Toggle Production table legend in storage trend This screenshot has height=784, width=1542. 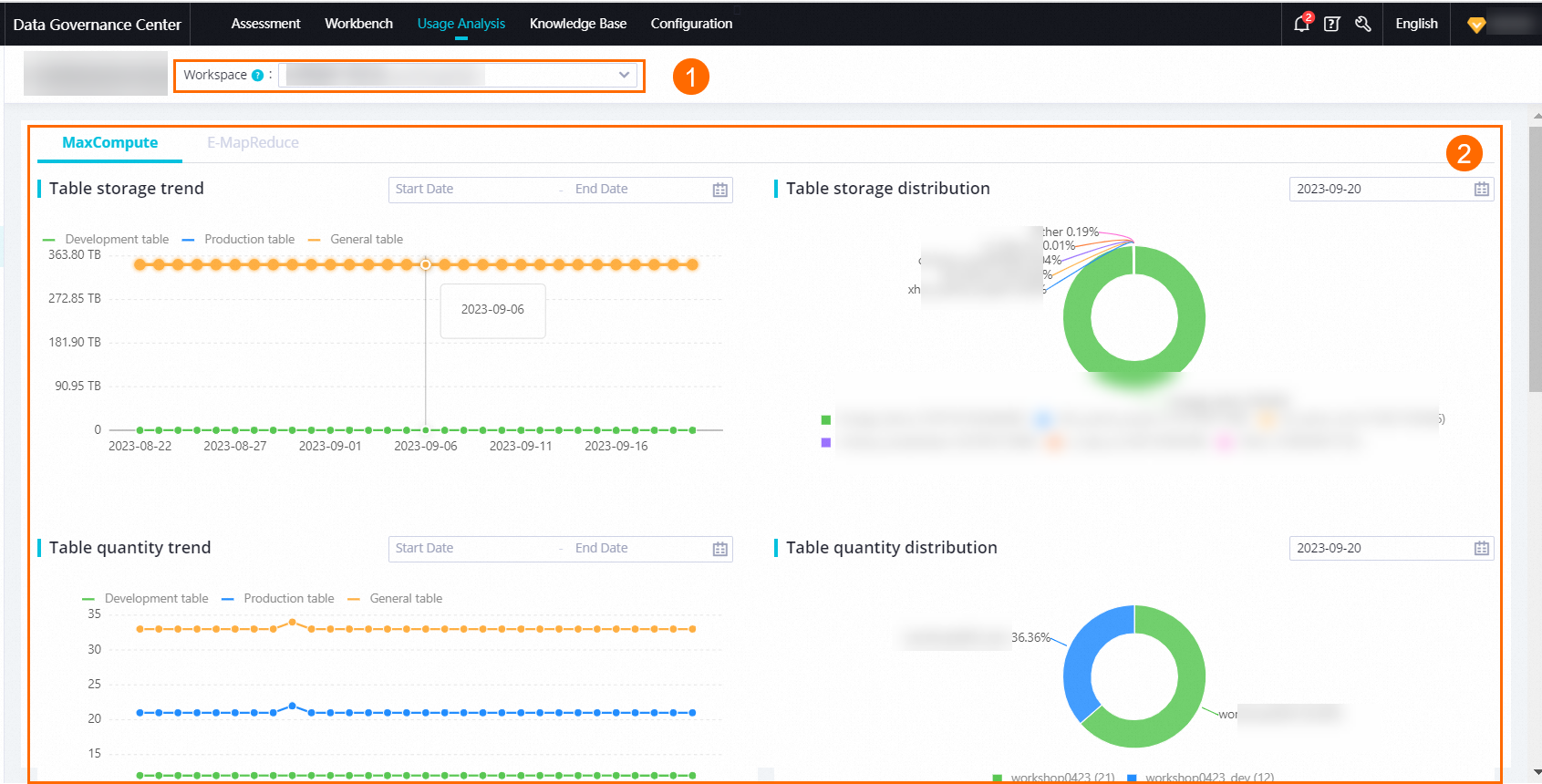(x=238, y=239)
